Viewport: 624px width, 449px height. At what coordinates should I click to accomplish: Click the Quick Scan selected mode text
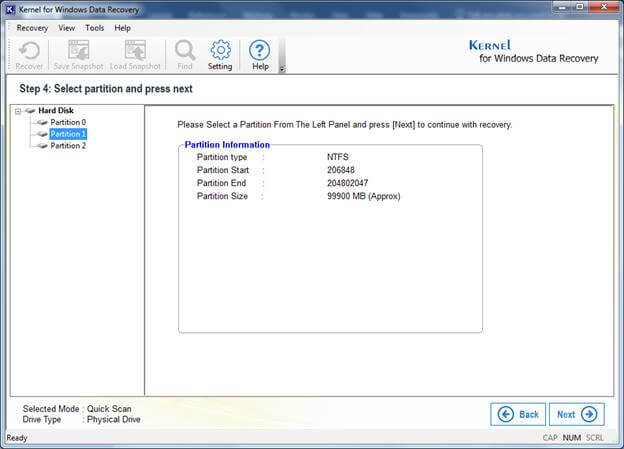pos(109,409)
